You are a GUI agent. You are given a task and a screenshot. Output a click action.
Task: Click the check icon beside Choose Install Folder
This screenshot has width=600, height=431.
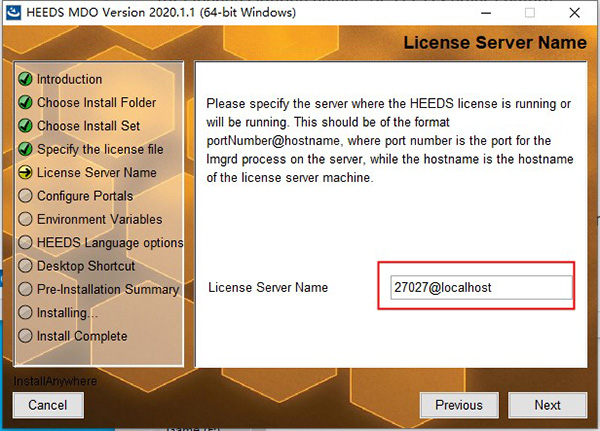[x=25, y=103]
